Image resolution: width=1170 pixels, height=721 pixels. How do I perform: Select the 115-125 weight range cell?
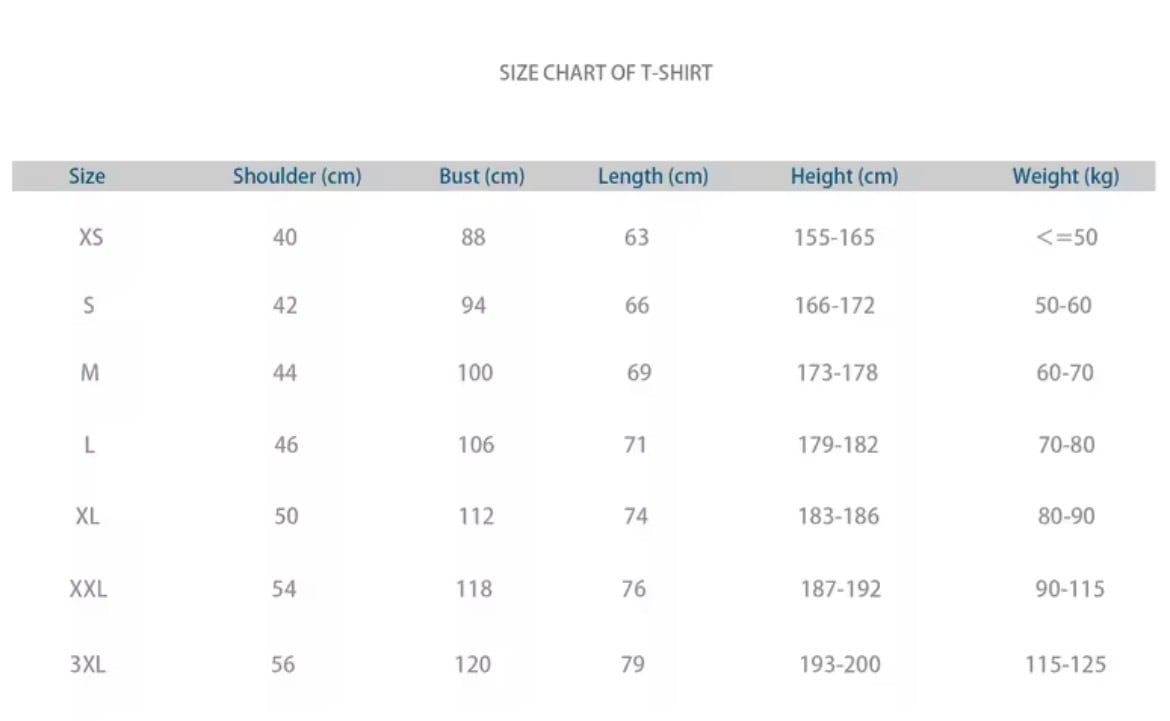[1065, 664]
